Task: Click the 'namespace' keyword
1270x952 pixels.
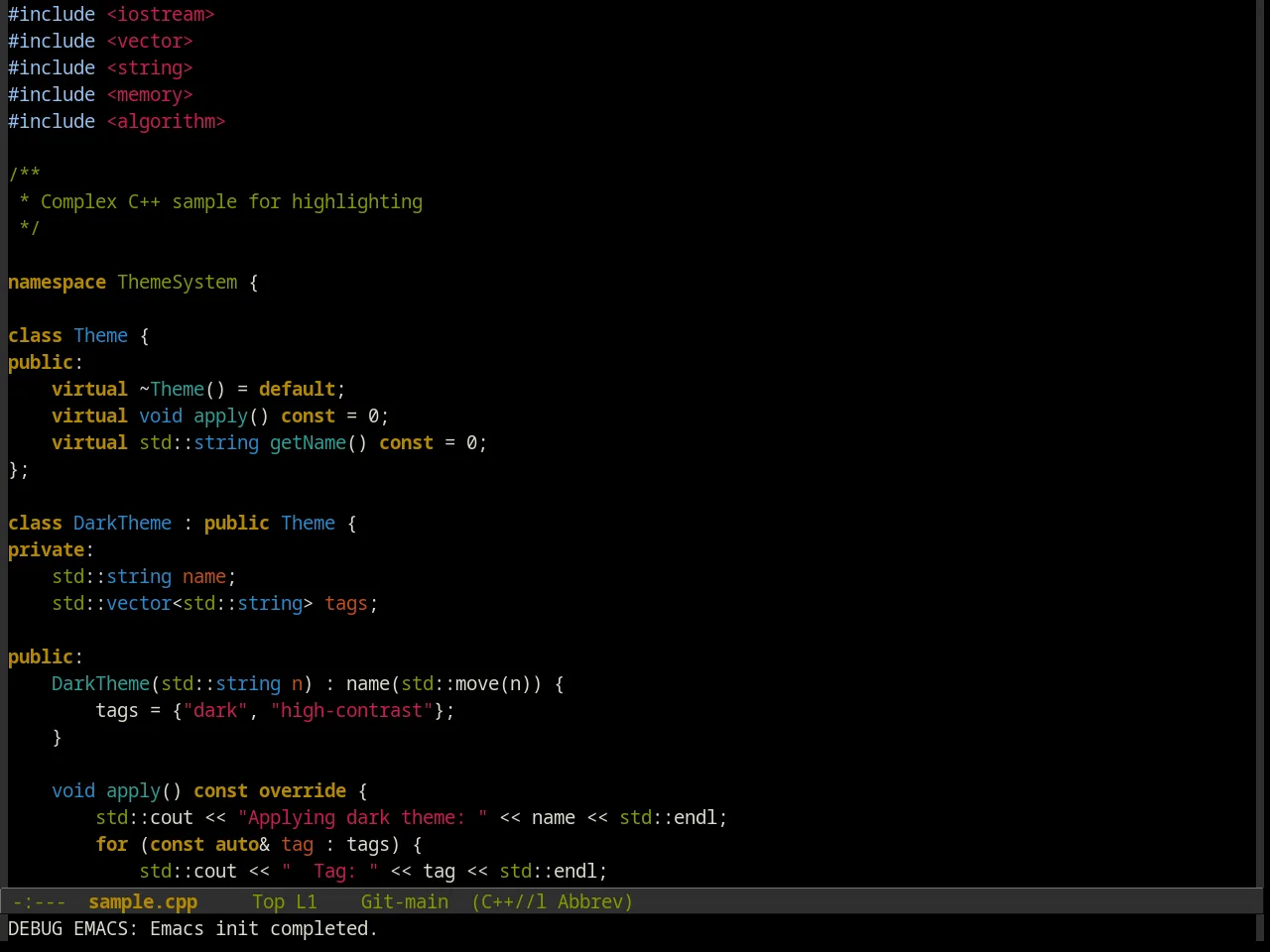Action: (x=57, y=282)
